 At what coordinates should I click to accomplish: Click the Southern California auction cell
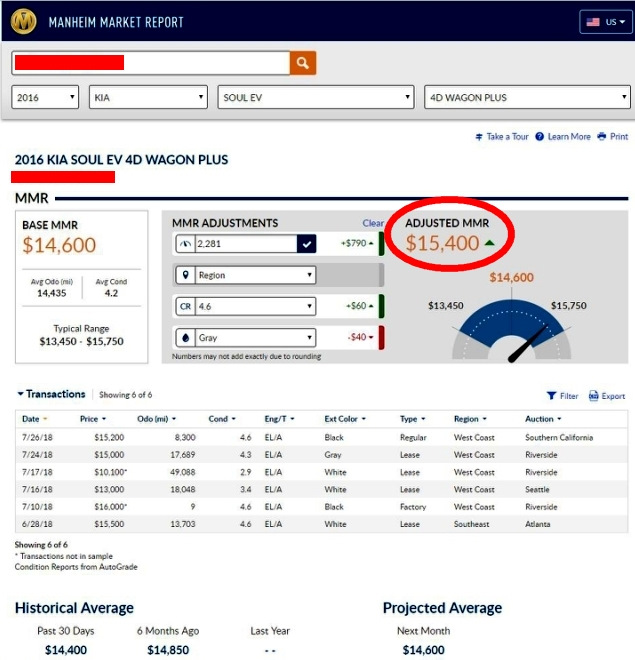point(559,437)
